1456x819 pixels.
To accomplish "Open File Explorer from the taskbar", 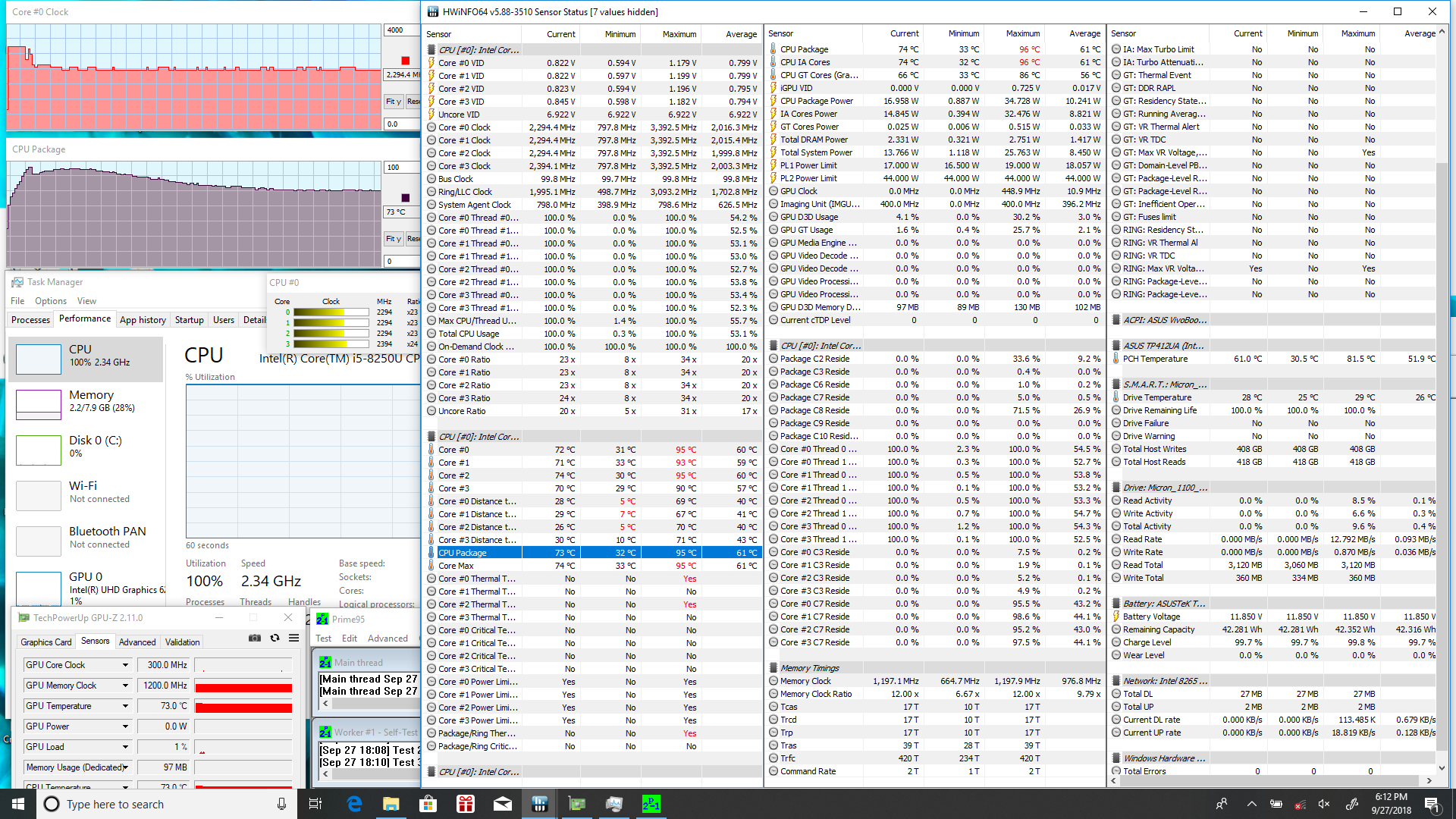I will (391, 804).
